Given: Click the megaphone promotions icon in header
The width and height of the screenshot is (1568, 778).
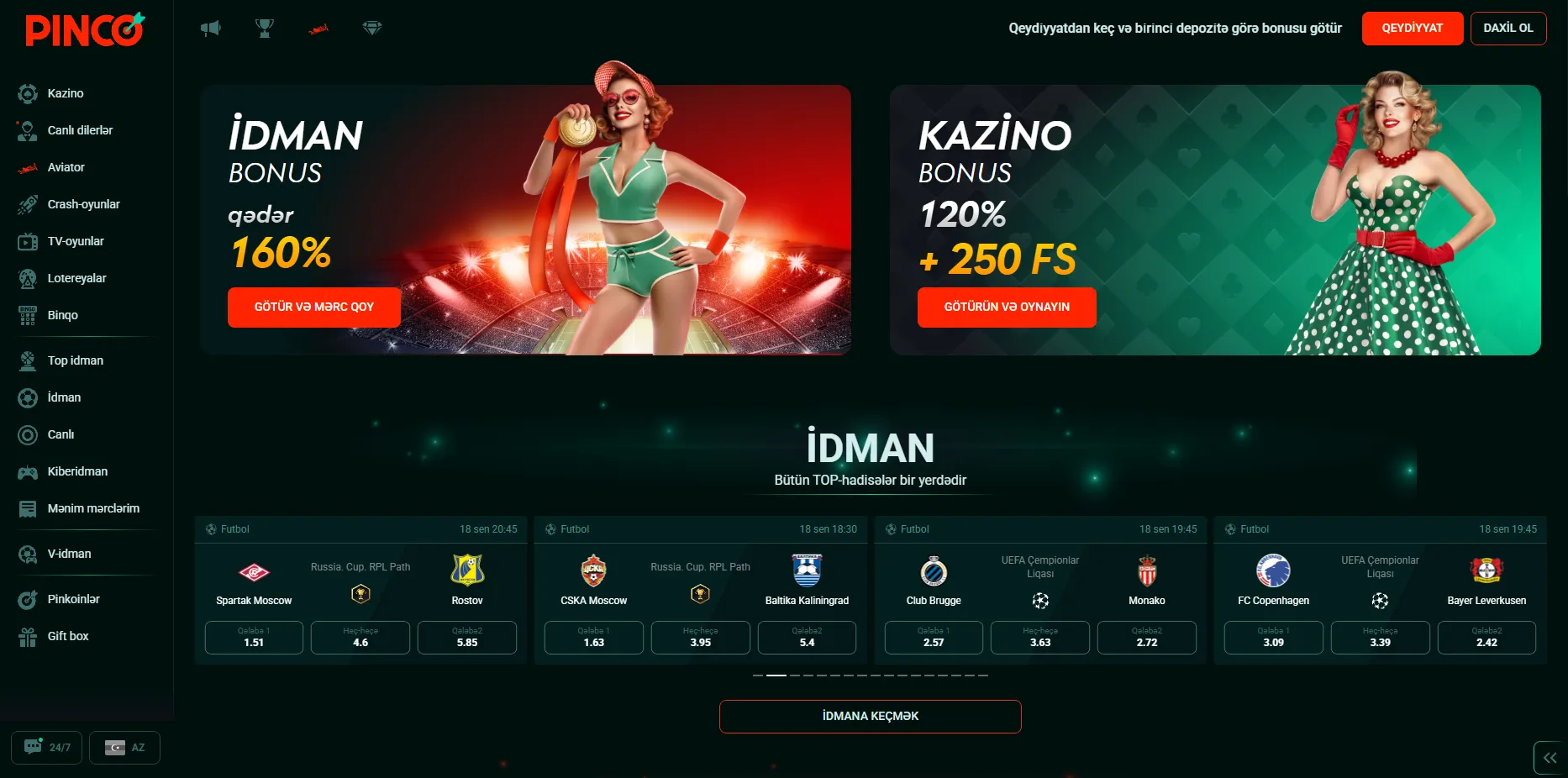Looking at the screenshot, I should pos(210,28).
